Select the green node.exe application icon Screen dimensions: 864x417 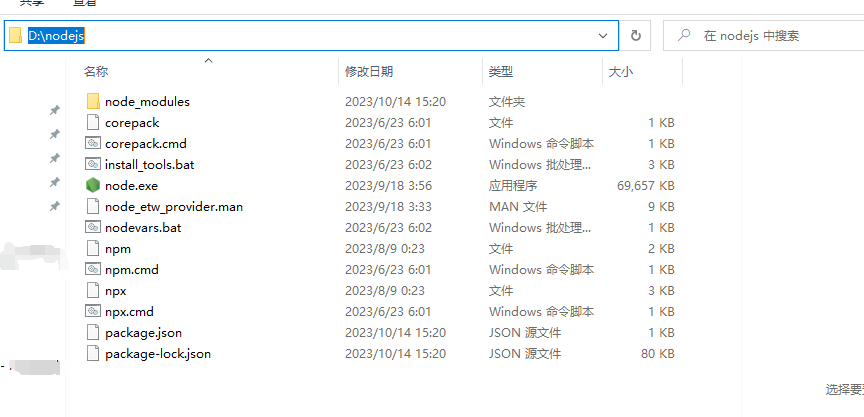click(x=93, y=186)
